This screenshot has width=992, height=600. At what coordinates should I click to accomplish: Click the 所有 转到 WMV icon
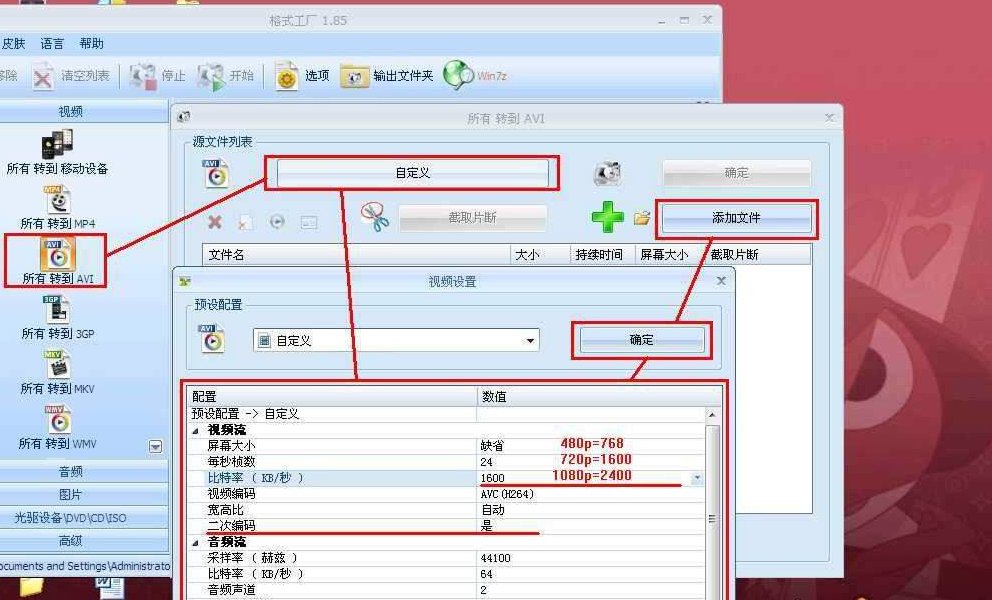[x=56, y=421]
